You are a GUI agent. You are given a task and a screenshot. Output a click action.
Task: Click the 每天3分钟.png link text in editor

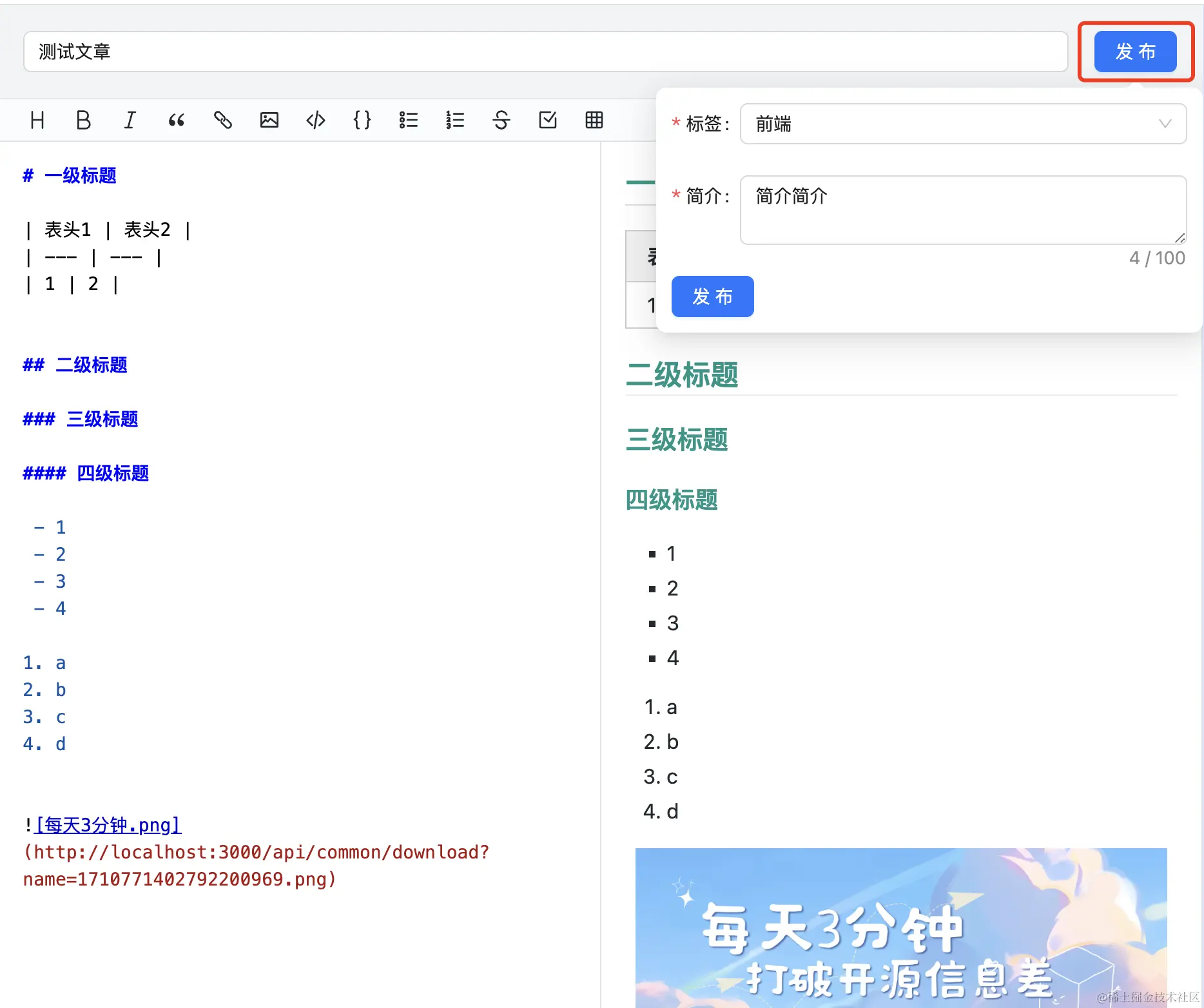pos(108,825)
